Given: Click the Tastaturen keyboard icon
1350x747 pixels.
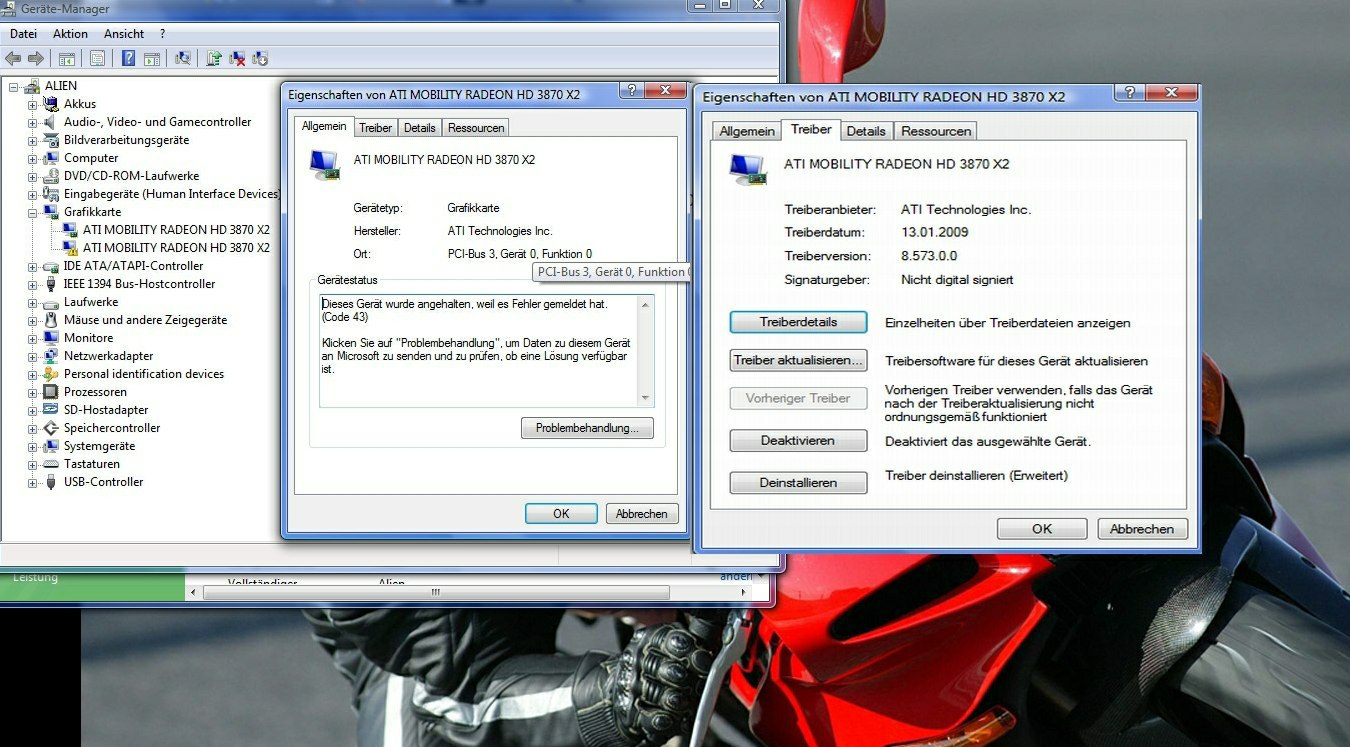Looking at the screenshot, I should point(51,464).
